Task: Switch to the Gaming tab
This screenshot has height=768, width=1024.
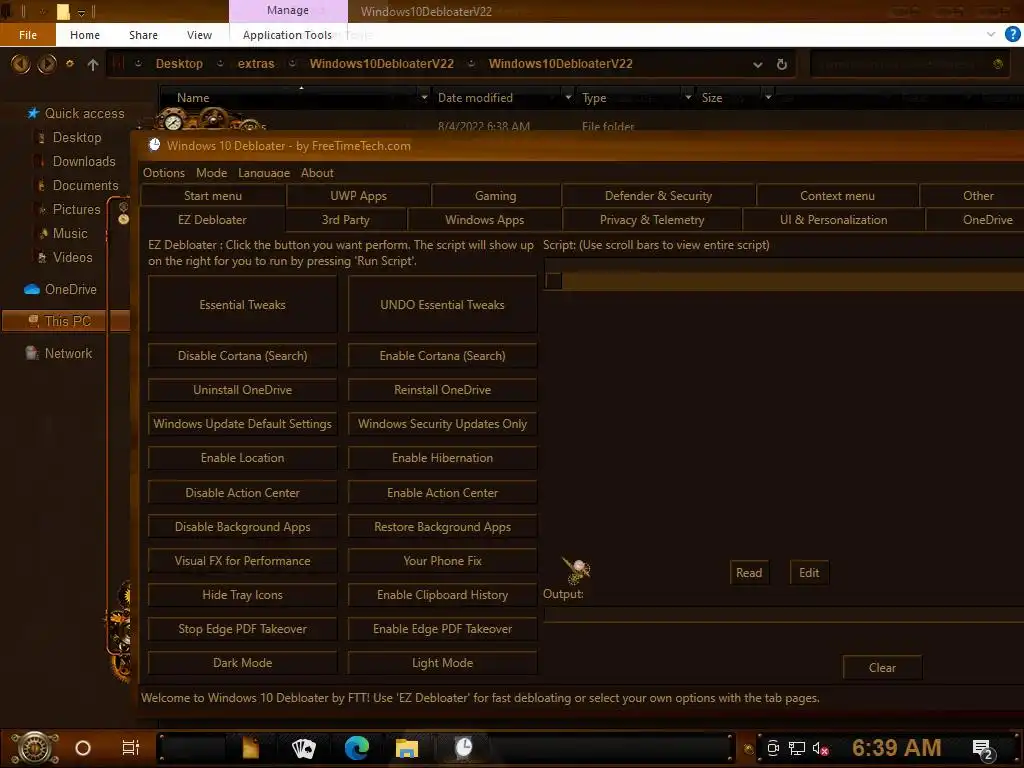Action: click(496, 196)
